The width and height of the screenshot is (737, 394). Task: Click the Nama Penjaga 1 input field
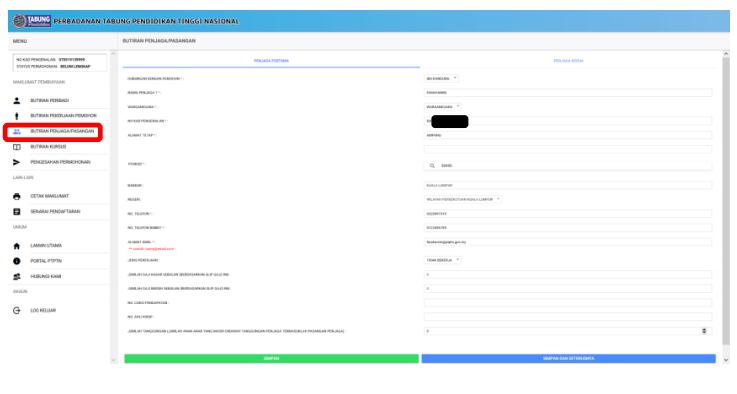point(568,93)
